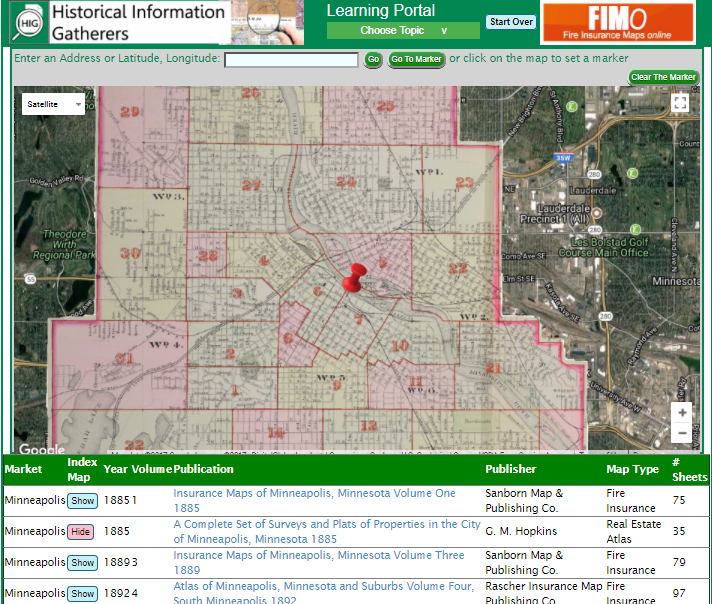
Task: Click plate number 10 on the map
Action: 400,346
